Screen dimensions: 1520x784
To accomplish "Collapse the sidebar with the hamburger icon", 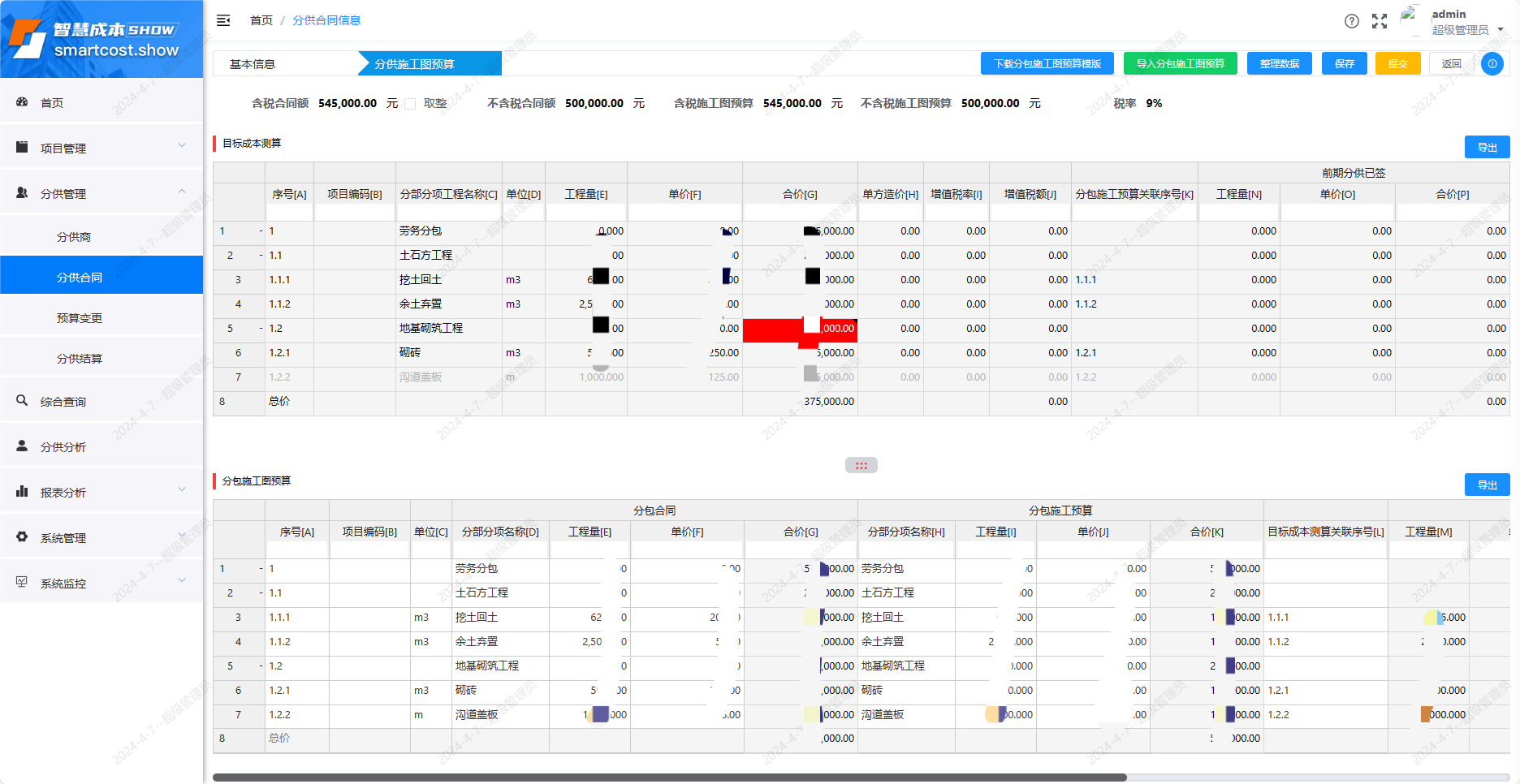I will [223, 20].
